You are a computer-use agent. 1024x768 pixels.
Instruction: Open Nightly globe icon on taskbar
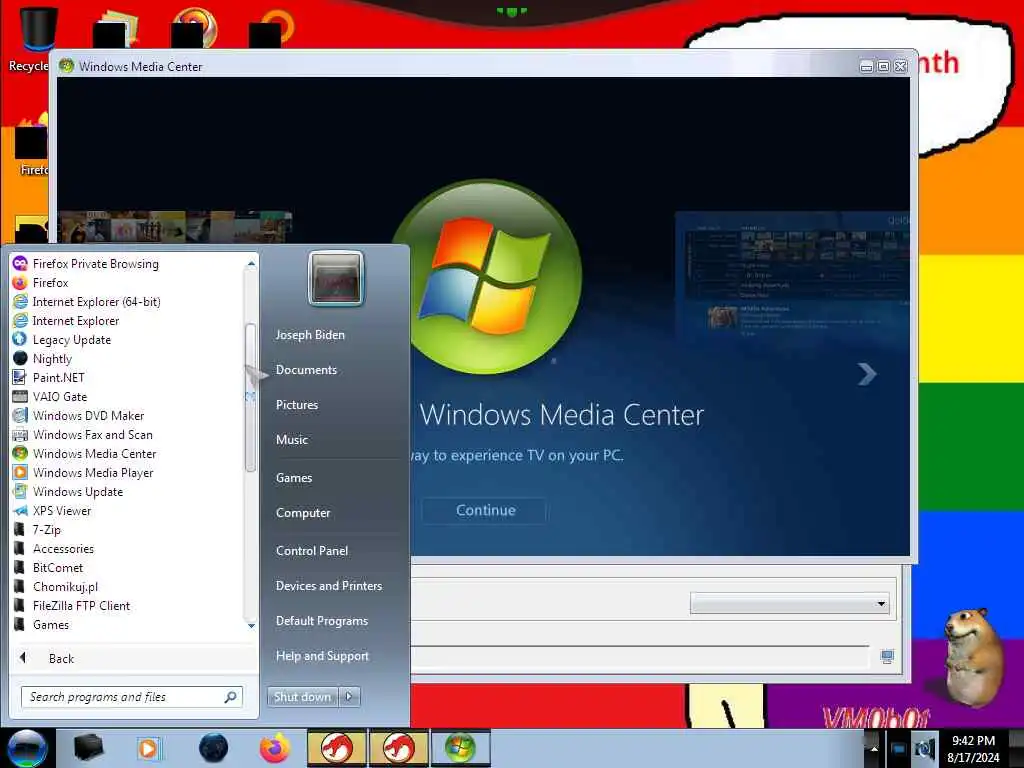[x=214, y=748]
